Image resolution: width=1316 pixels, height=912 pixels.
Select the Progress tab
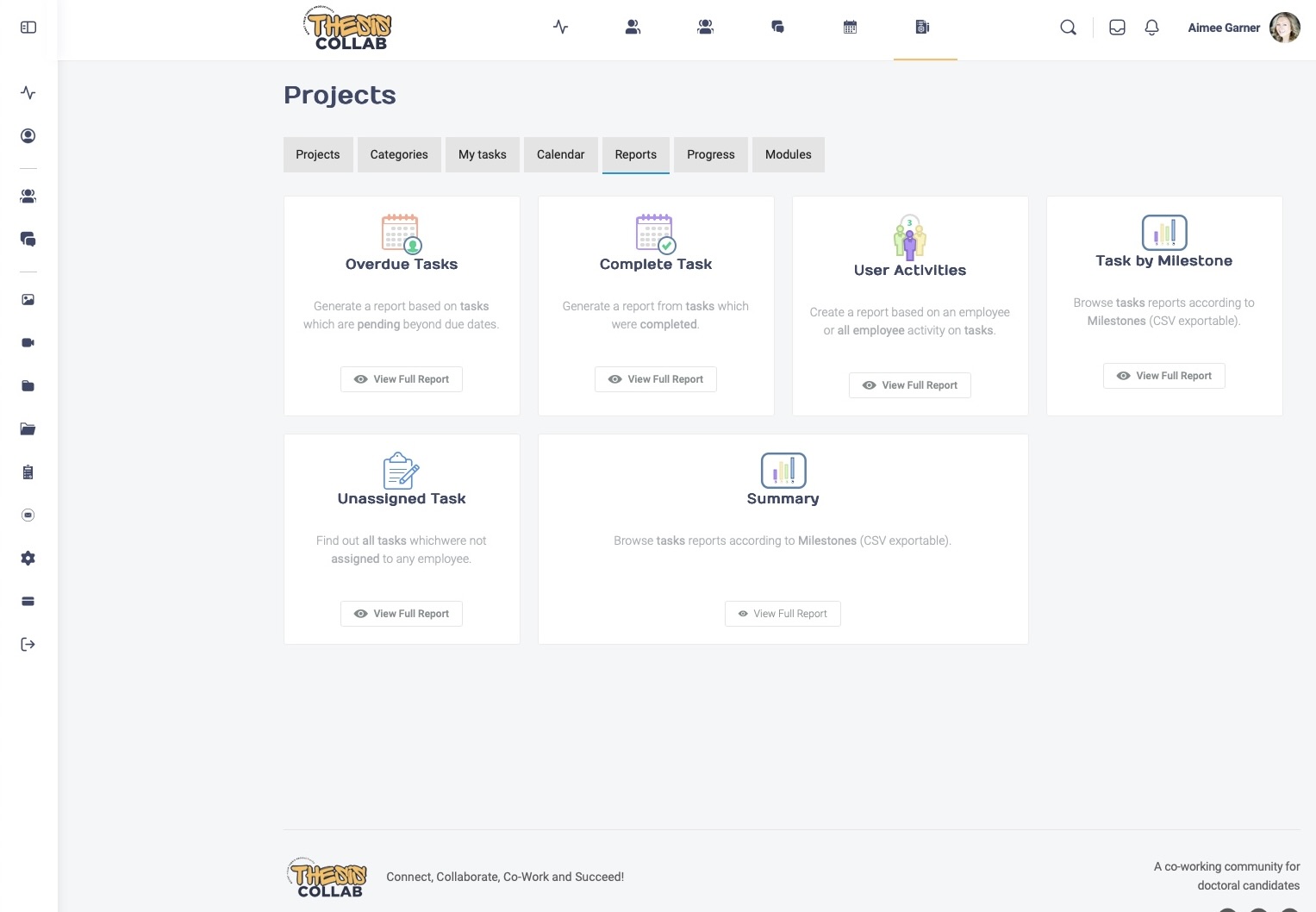click(710, 155)
